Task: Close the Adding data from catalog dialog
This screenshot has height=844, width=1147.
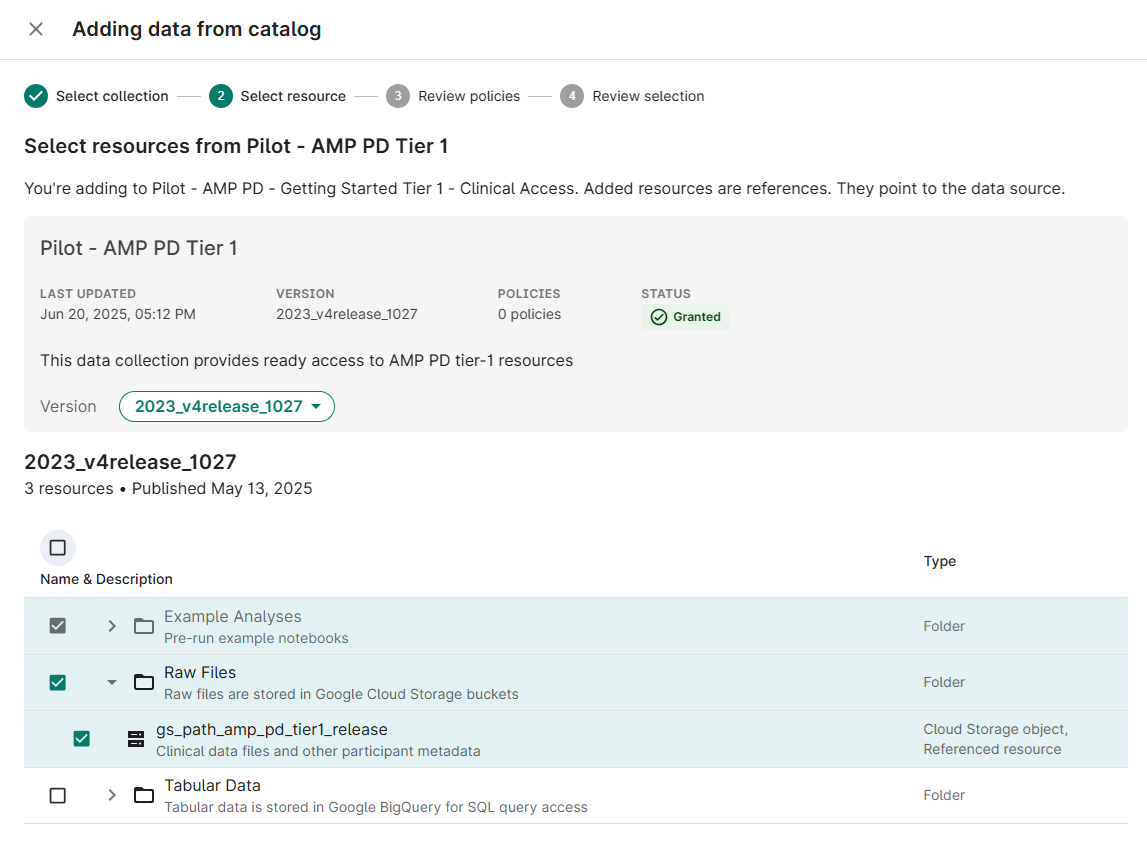Action: [36, 29]
